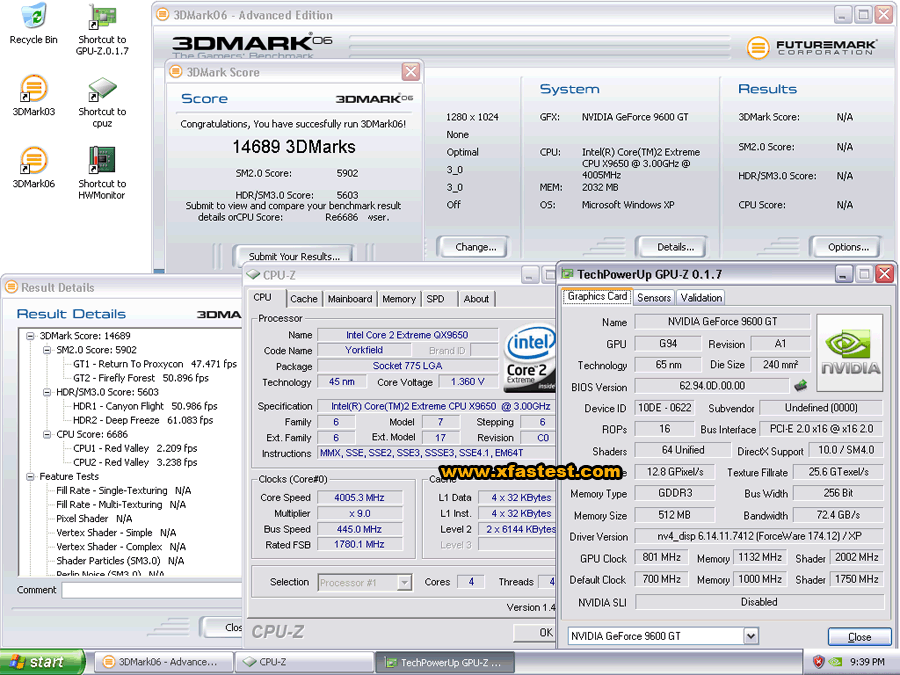
Task: Select HDR1 - Canyon Flight result row
Action: 145,406
